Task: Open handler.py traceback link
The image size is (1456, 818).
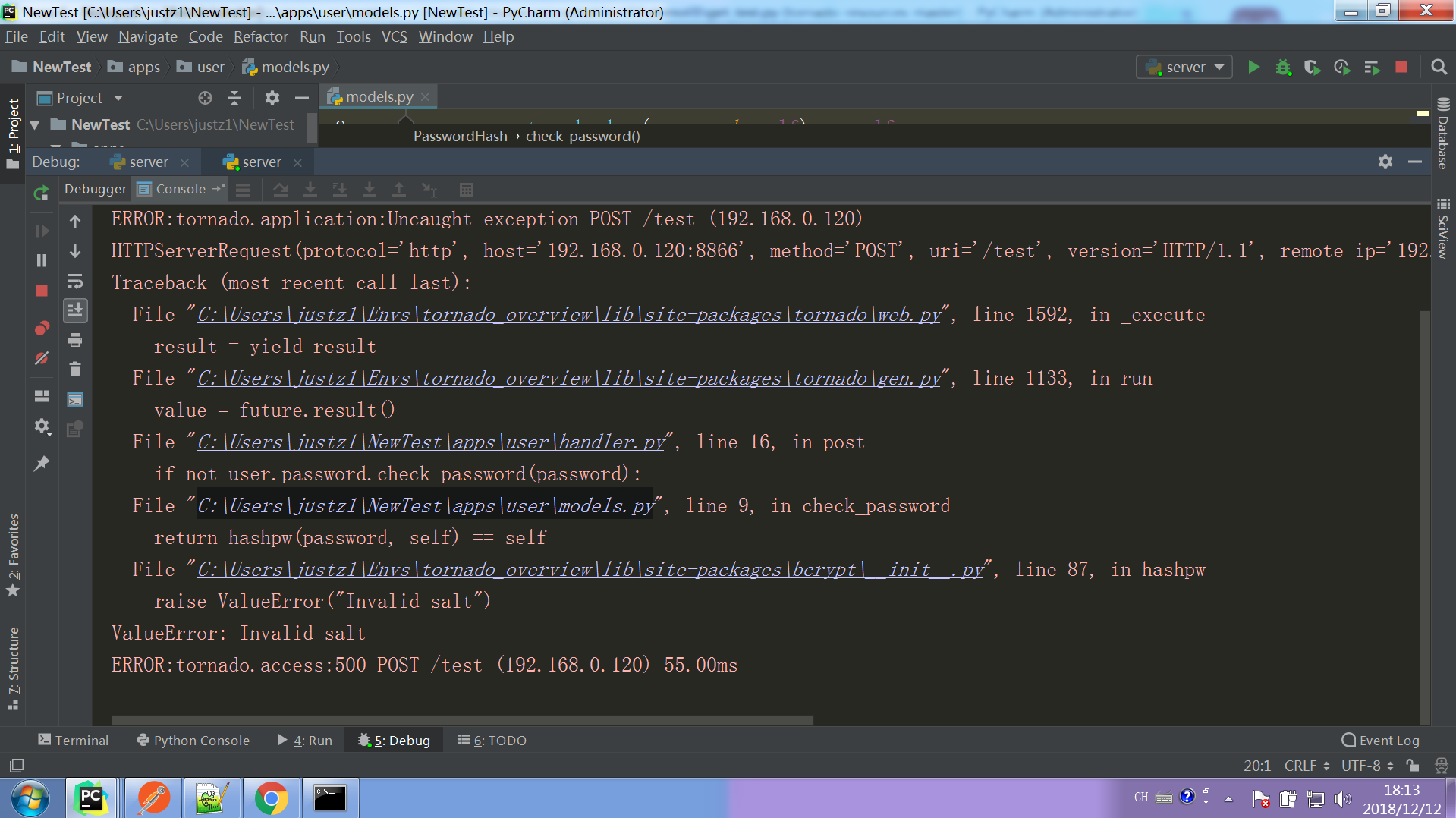Action: pos(431,442)
